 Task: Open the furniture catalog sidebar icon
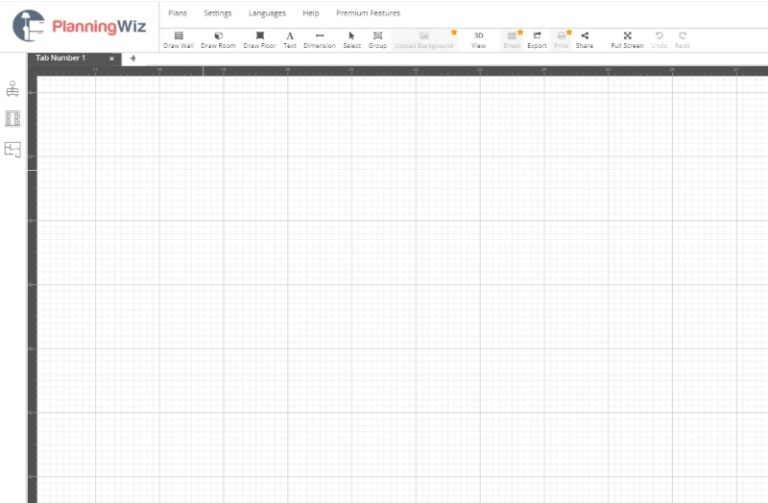tap(13, 89)
